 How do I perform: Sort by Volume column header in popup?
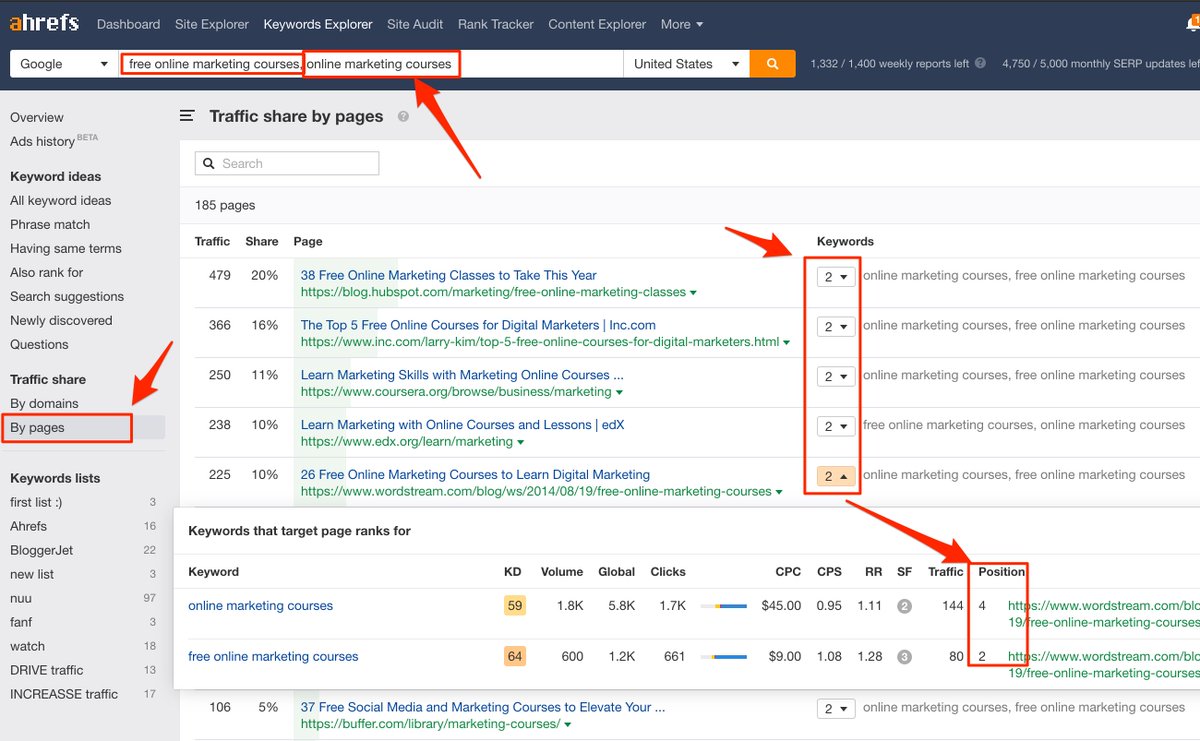[x=562, y=573]
